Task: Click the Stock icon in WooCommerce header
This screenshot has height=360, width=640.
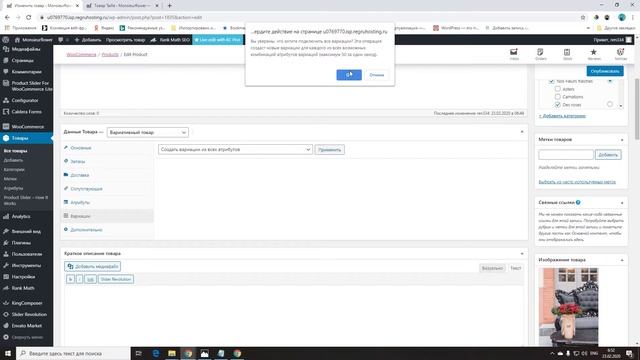Action: [567, 54]
